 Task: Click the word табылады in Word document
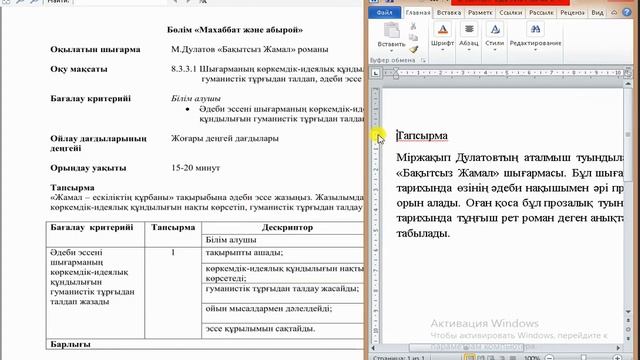pyautogui.click(x=422, y=233)
